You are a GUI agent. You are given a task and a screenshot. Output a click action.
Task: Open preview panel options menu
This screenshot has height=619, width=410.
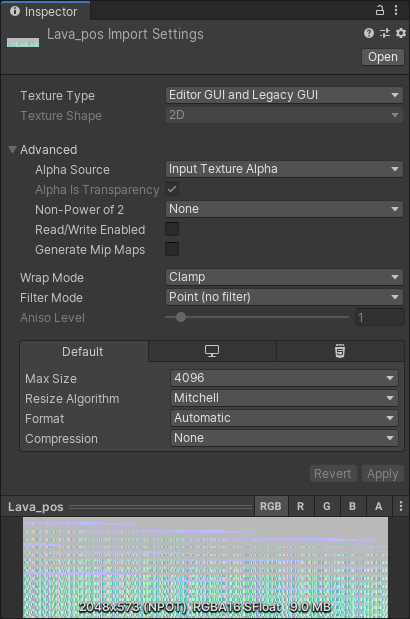[x=401, y=506]
